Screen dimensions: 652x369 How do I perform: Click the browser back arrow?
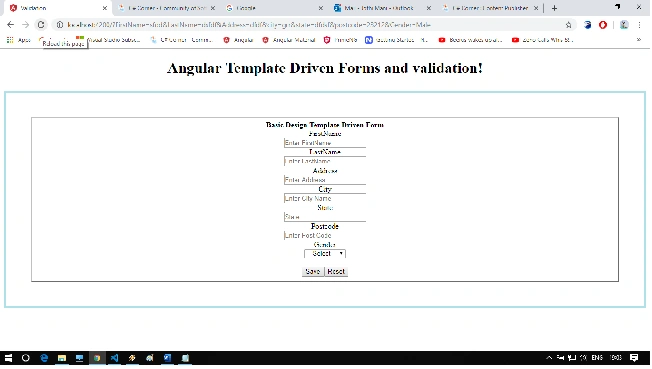click(11, 25)
